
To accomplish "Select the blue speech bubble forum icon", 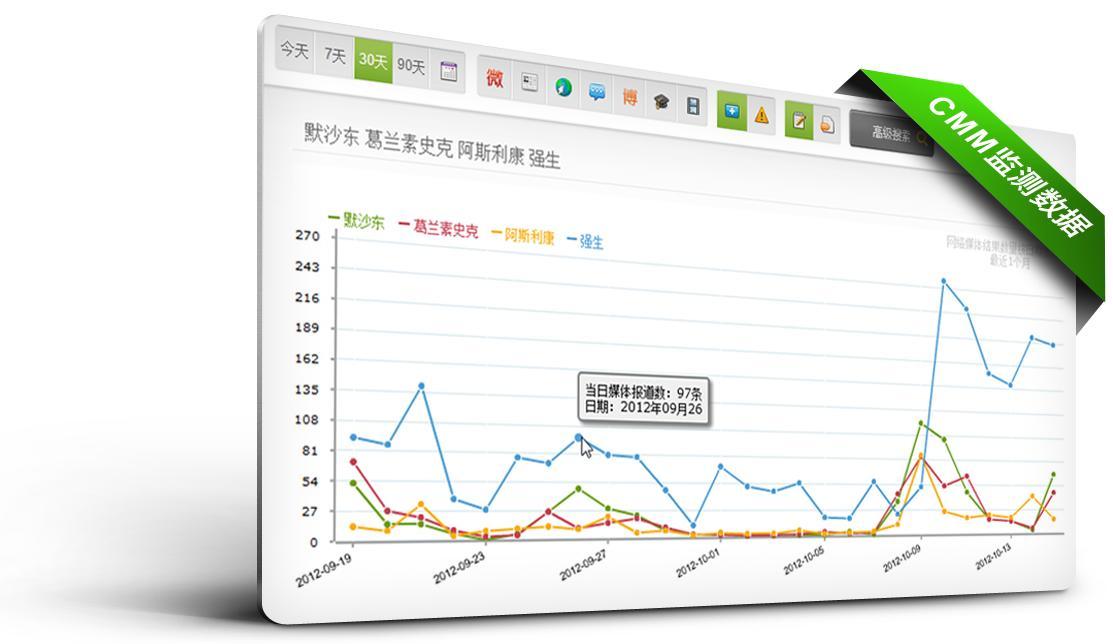I will point(597,93).
